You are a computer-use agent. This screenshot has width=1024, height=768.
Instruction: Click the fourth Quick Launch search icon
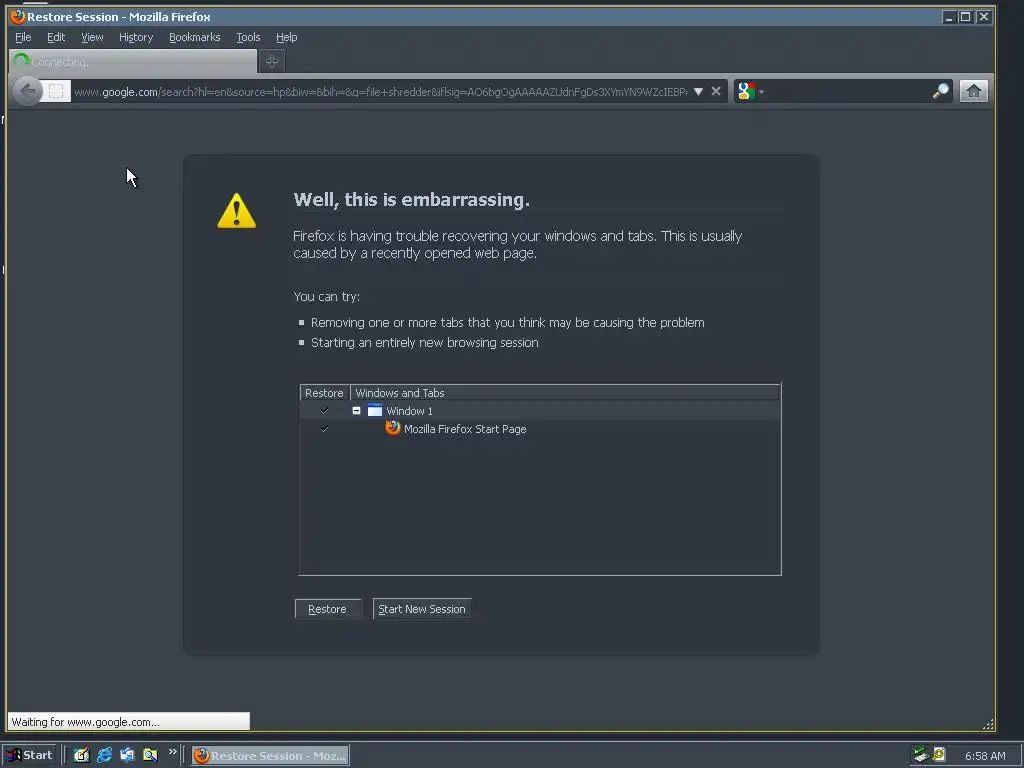point(150,755)
